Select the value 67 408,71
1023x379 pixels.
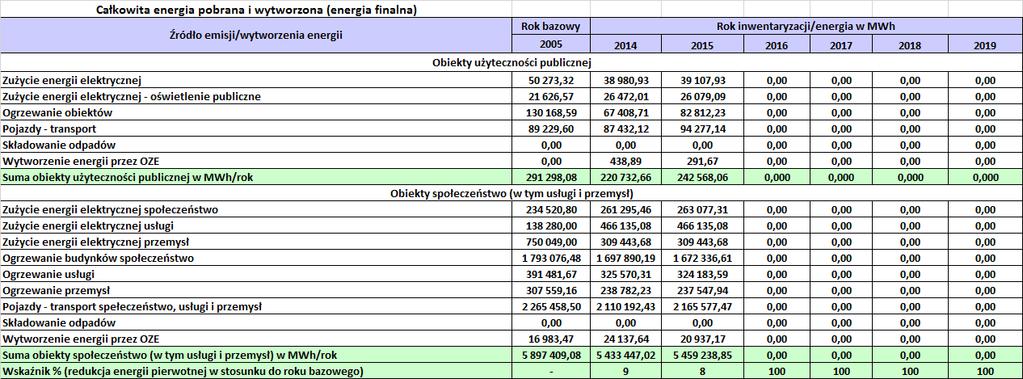626,112
